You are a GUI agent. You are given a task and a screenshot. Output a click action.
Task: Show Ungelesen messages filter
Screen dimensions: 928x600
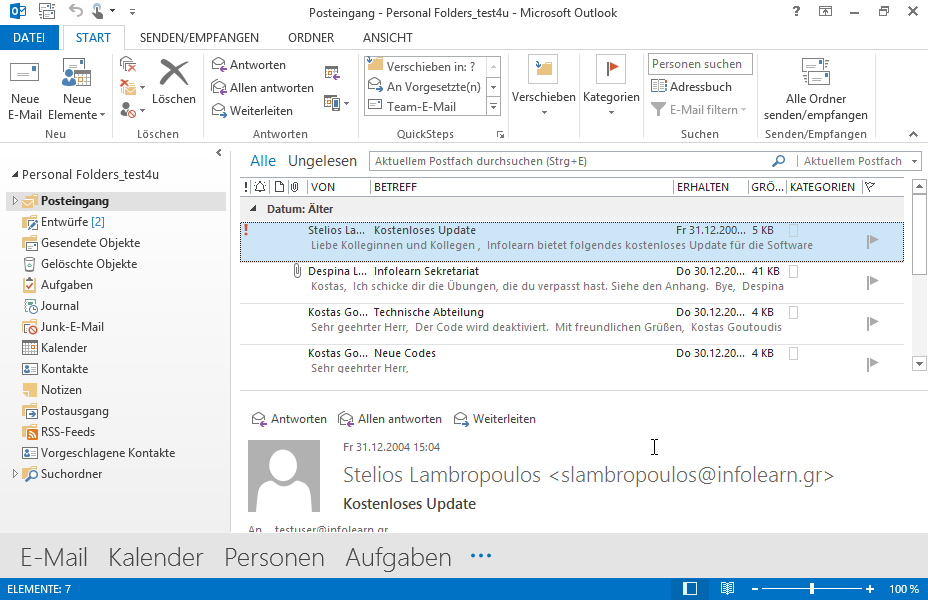tap(322, 161)
